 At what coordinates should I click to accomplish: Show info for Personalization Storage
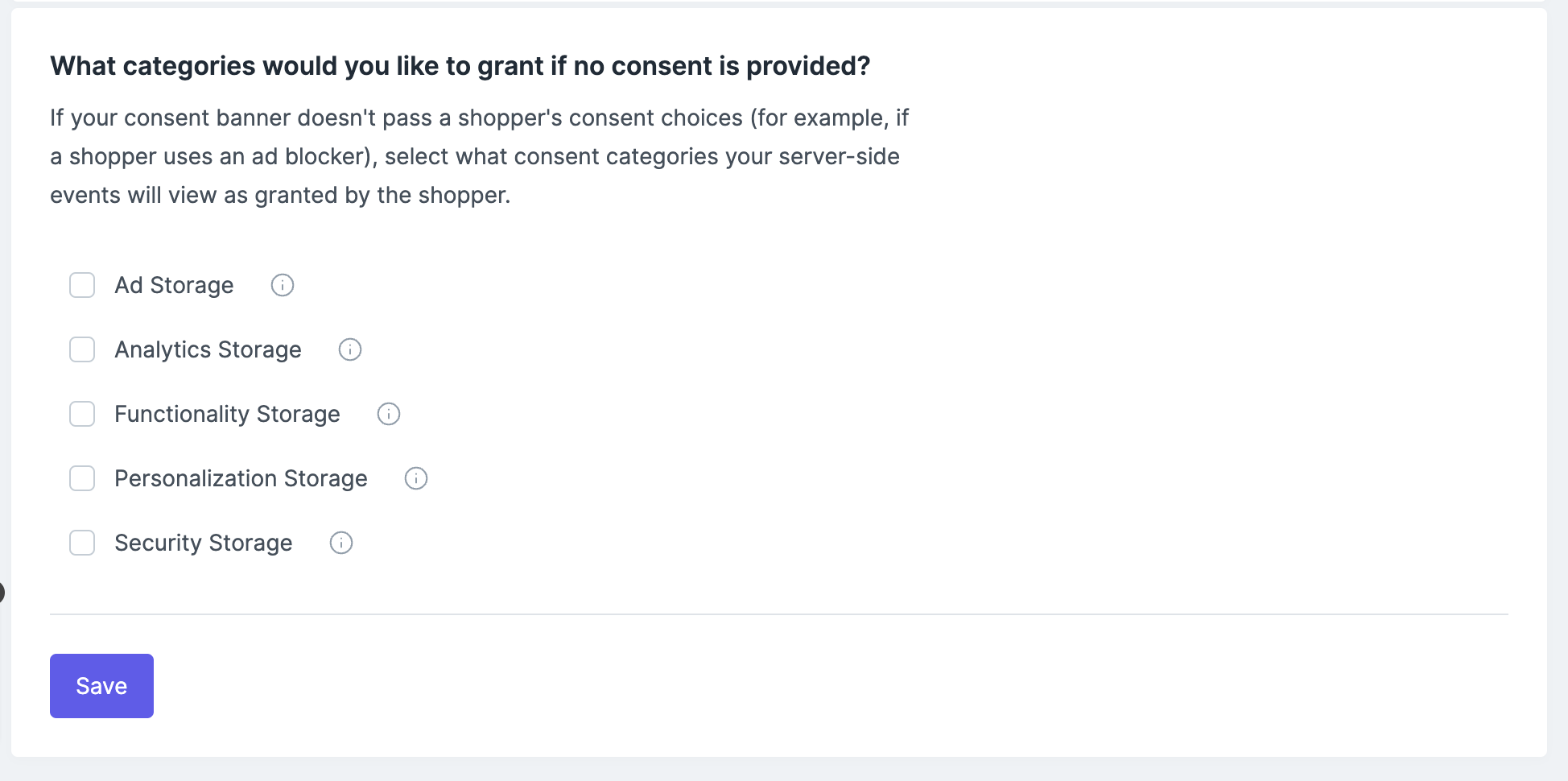[416, 478]
